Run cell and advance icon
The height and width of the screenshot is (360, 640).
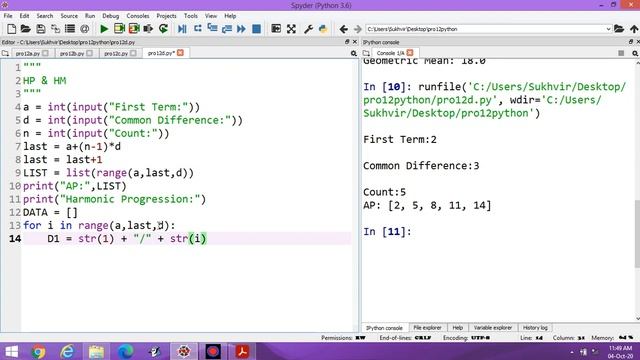pyautogui.click(x=134, y=29)
